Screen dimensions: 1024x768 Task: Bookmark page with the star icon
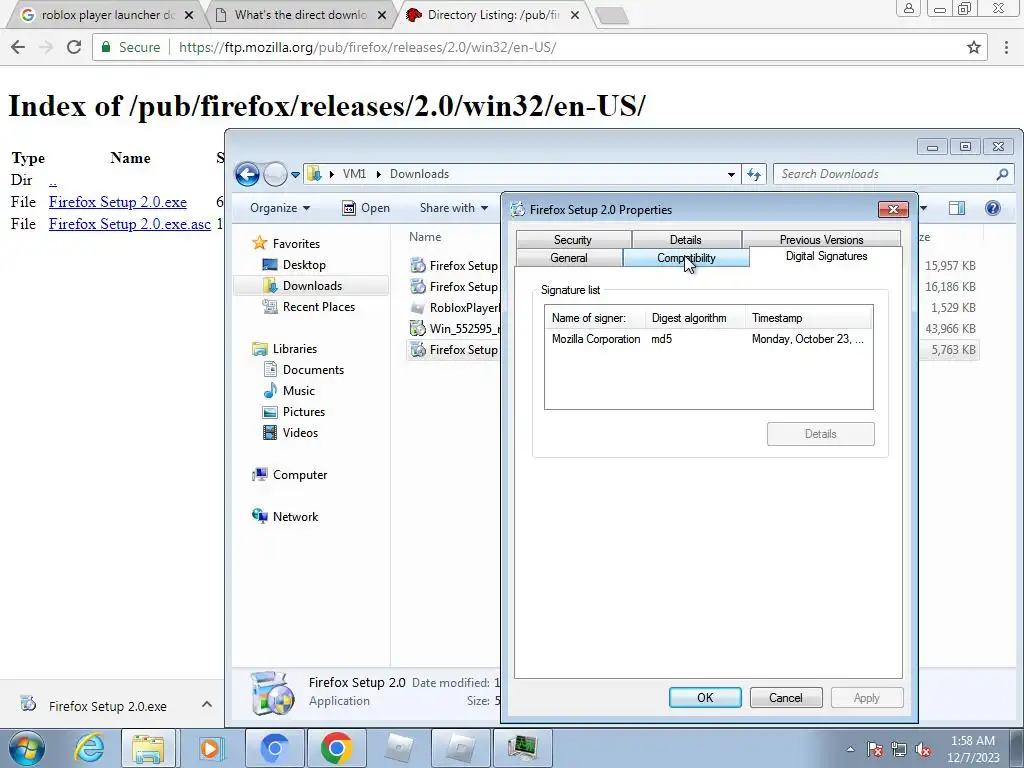[x=974, y=47]
